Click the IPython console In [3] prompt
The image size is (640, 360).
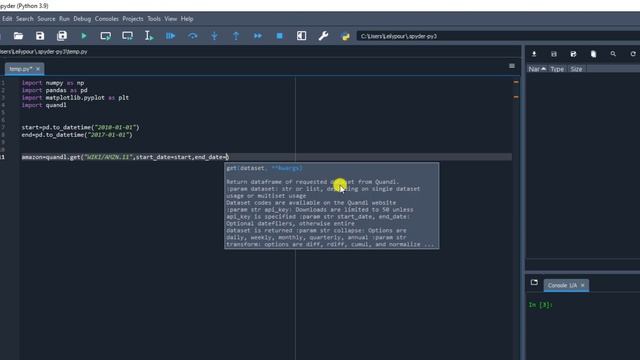tap(540, 304)
